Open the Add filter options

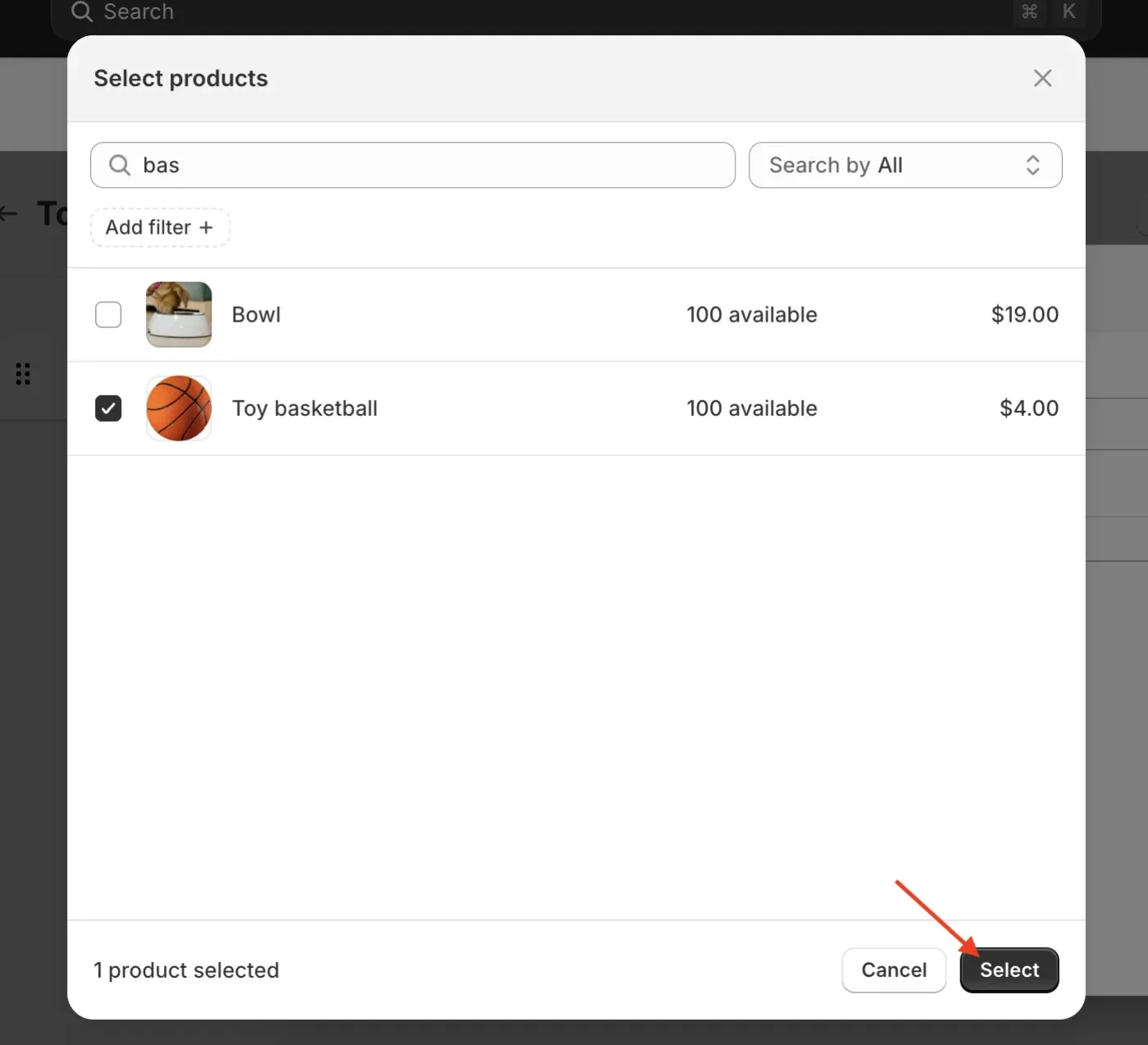point(159,227)
